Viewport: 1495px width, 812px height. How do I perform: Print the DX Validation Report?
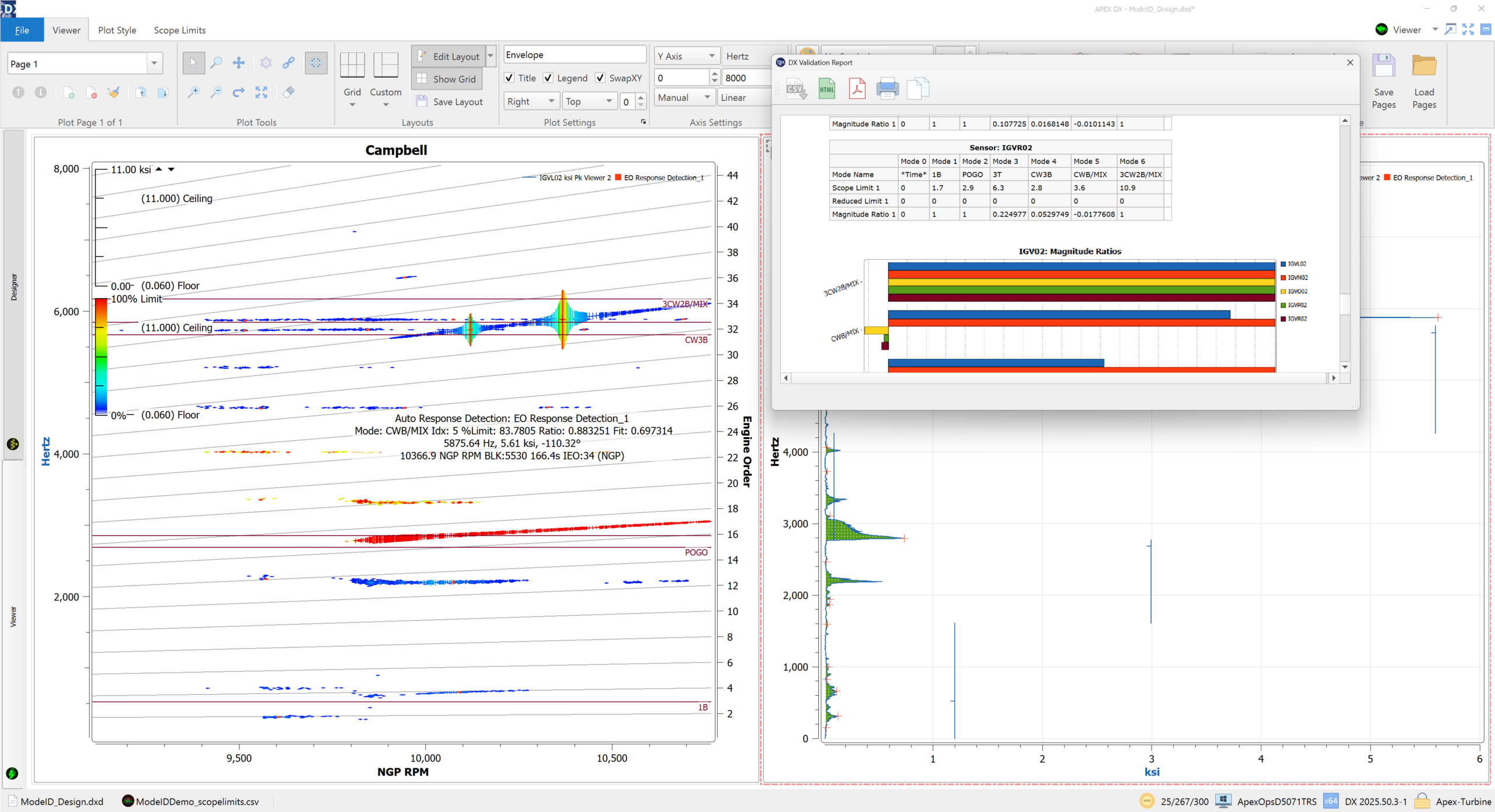click(887, 89)
